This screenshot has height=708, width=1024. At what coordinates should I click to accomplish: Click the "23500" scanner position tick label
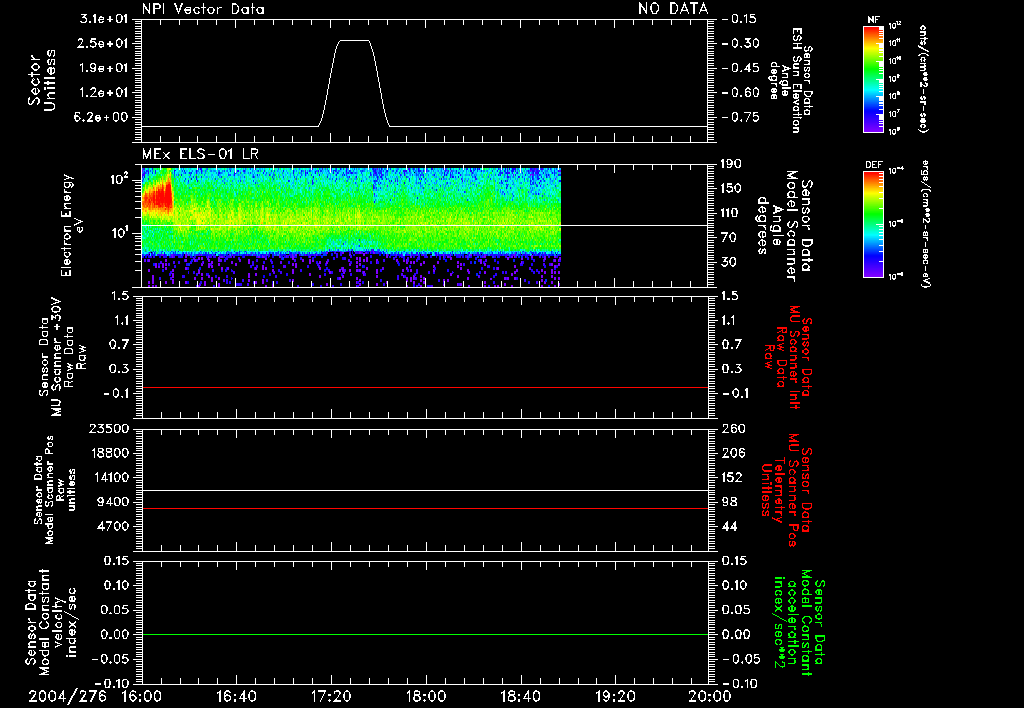click(109, 429)
